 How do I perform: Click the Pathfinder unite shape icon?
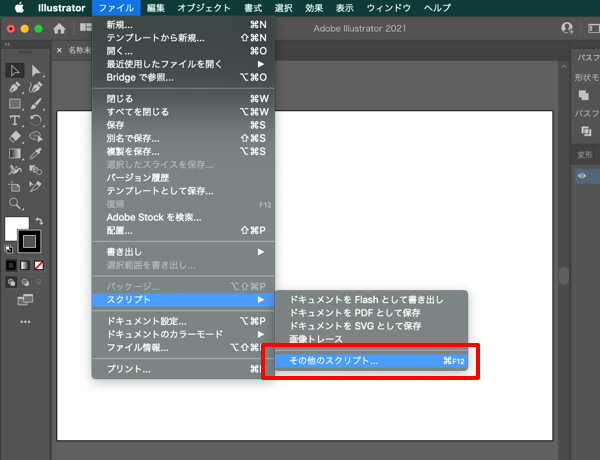tap(584, 95)
